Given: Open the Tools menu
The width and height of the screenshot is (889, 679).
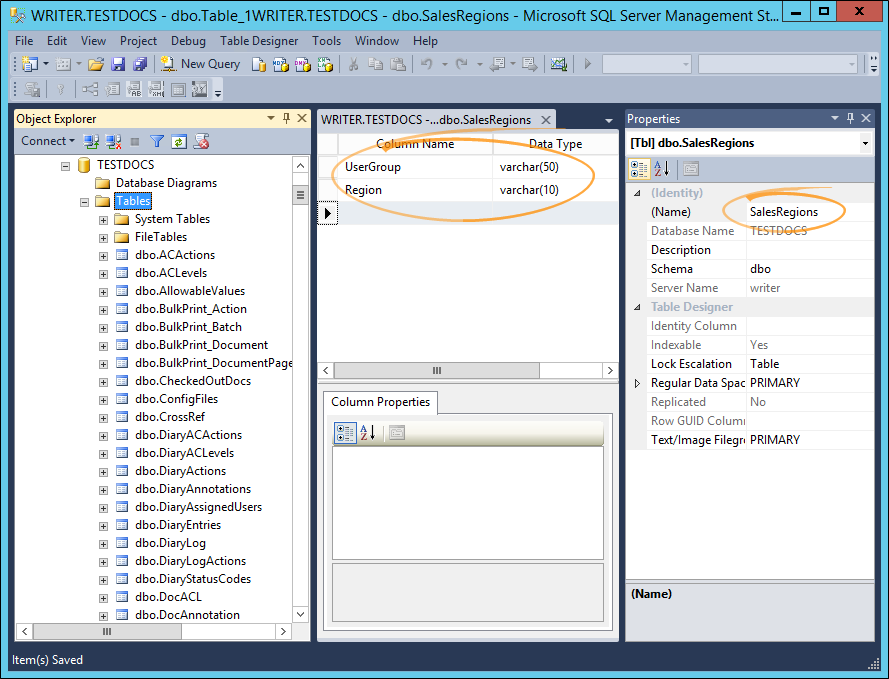Looking at the screenshot, I should pyautogui.click(x=327, y=41).
